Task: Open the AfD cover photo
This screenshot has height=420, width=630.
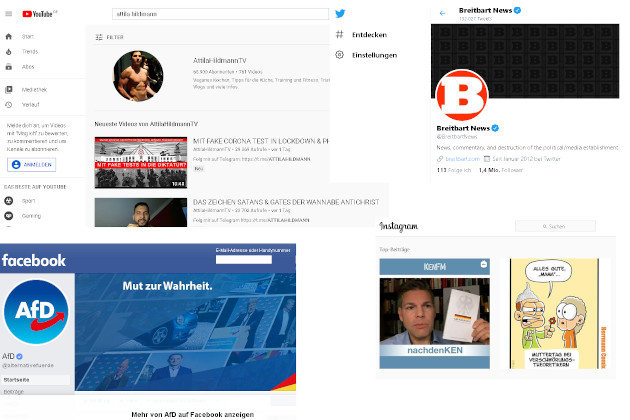Action: pos(185,332)
